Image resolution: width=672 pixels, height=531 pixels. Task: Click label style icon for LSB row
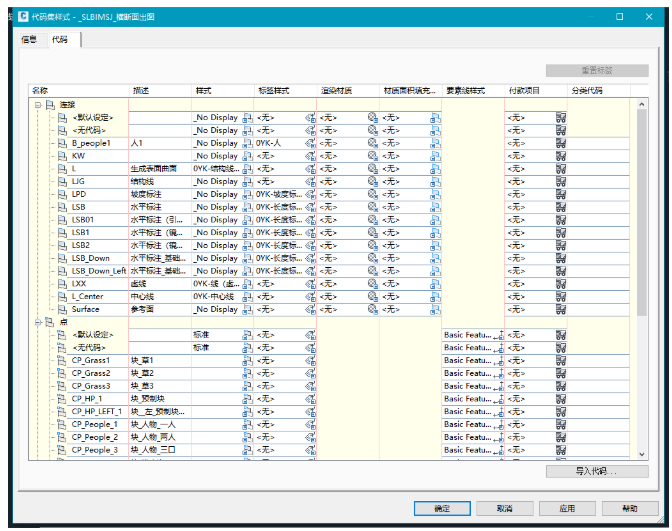[x=310, y=207]
